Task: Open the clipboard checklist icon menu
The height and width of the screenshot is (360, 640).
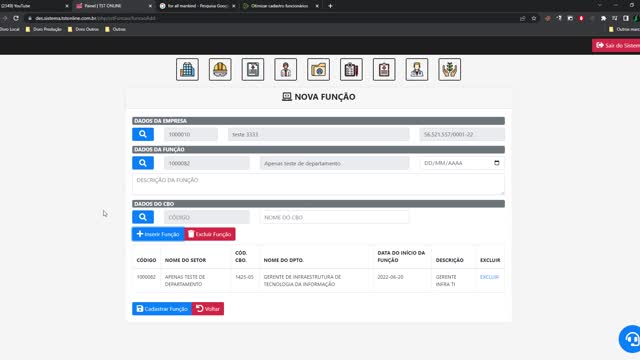Action: coord(351,69)
